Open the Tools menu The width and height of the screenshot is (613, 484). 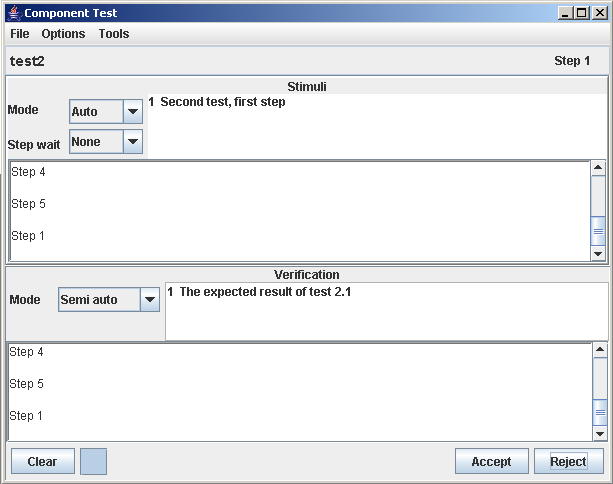pos(114,34)
